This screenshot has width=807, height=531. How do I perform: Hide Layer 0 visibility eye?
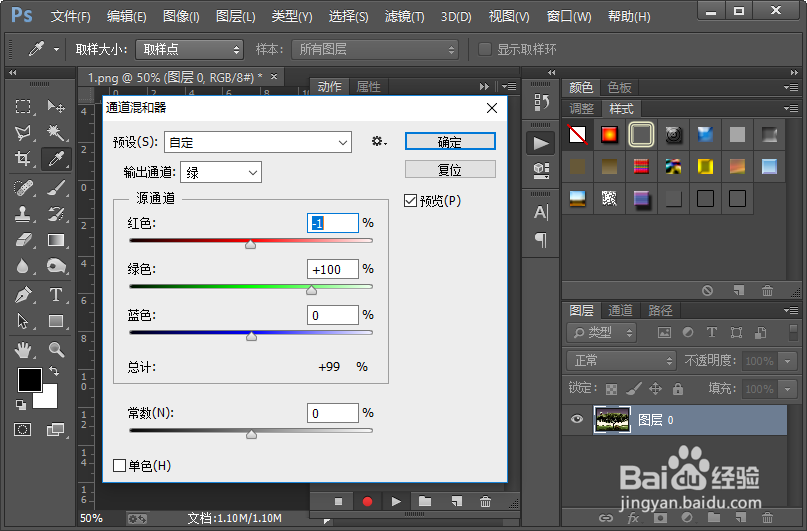[x=577, y=419]
